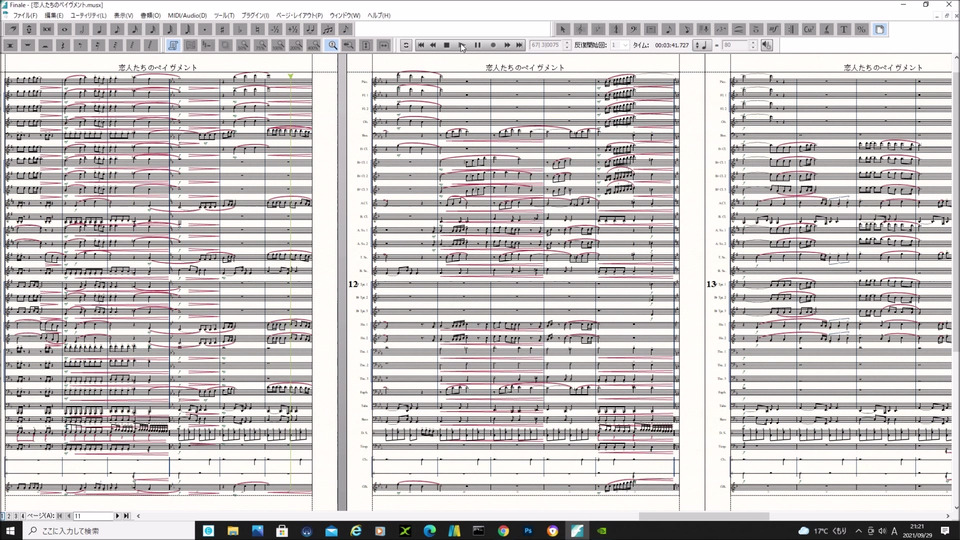Open the playback settings speaker icon

[767, 45]
